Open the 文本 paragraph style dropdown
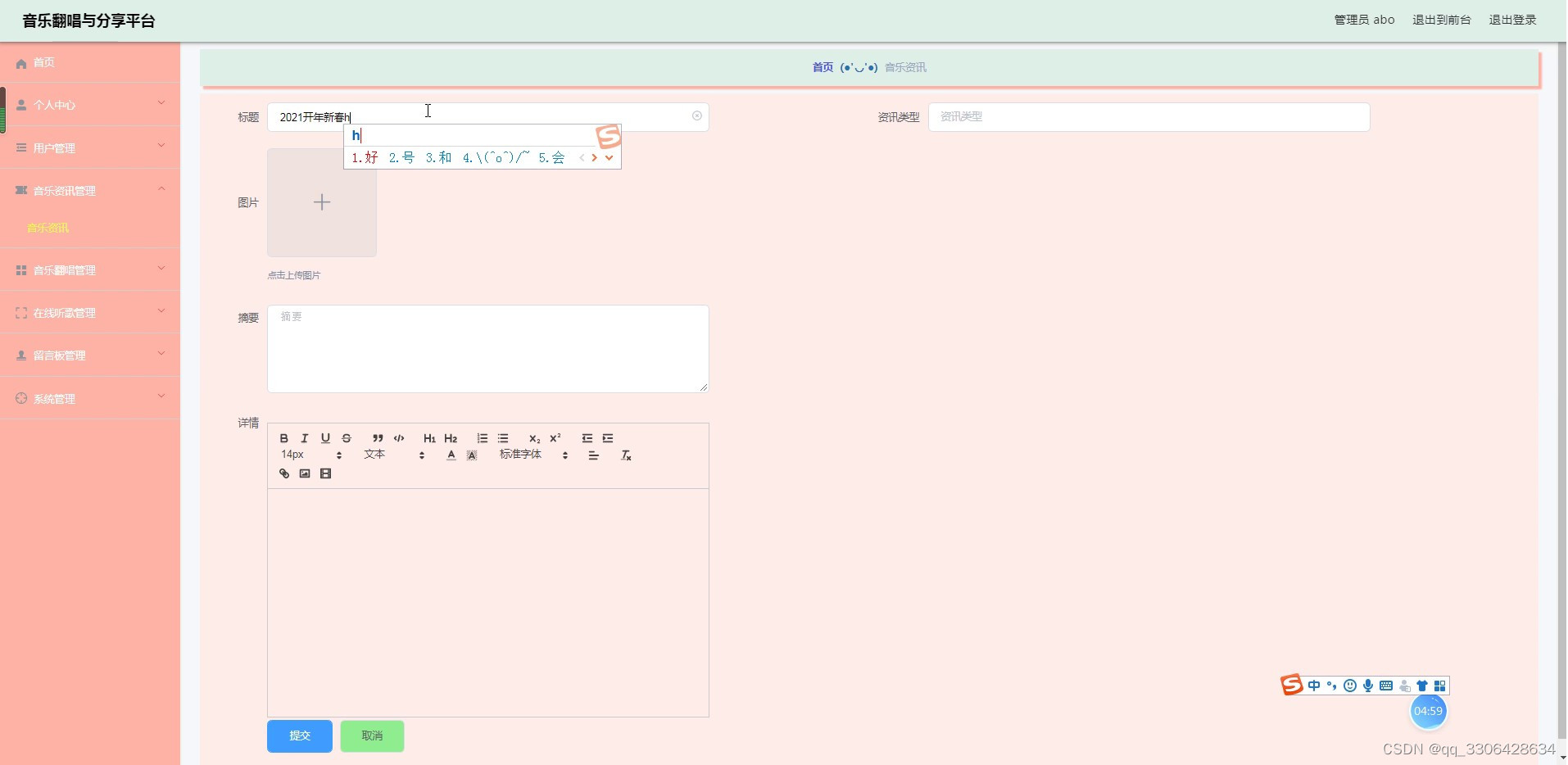1568x765 pixels. [394, 455]
